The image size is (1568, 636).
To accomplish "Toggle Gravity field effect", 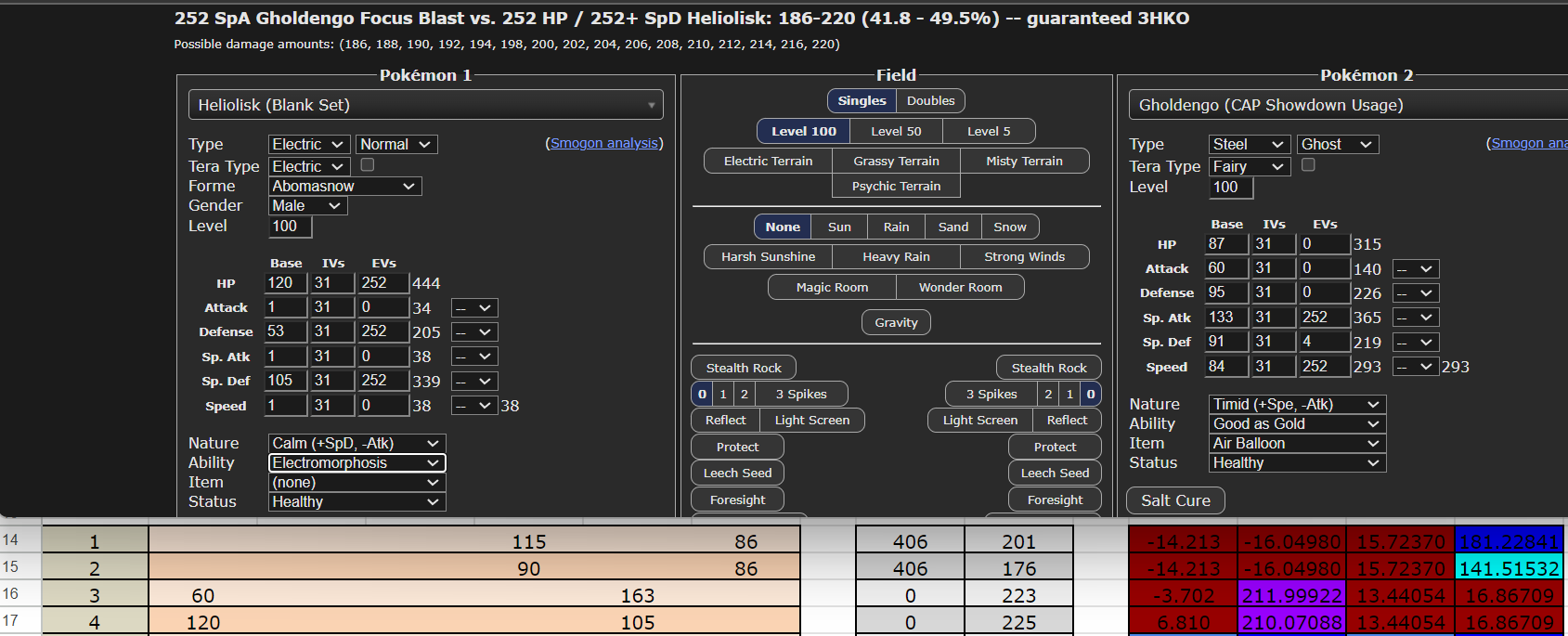I will (x=896, y=322).
